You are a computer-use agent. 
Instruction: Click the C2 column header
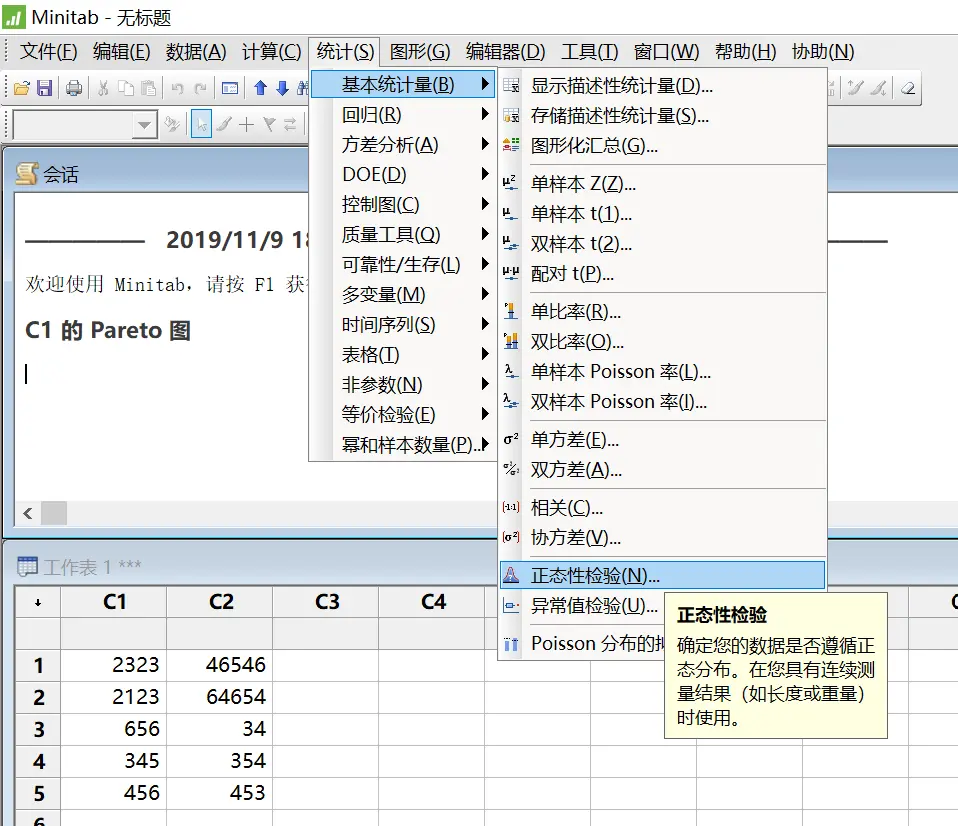pyautogui.click(x=220, y=602)
